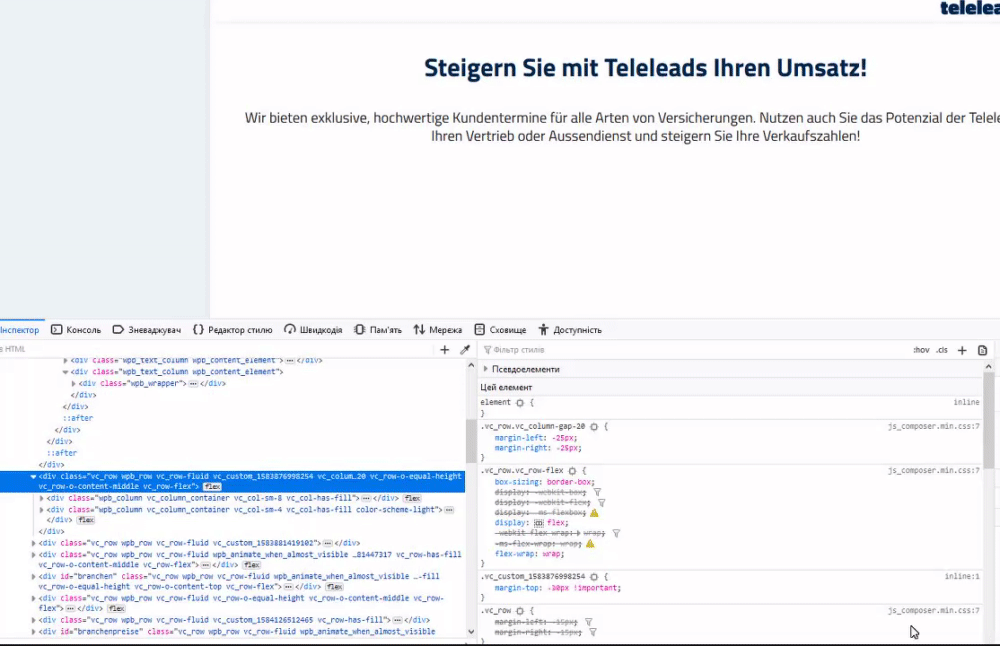This screenshot has width=1000, height=646.
Task: Collapse the open wpb_text_column div node
Action: click(x=65, y=372)
